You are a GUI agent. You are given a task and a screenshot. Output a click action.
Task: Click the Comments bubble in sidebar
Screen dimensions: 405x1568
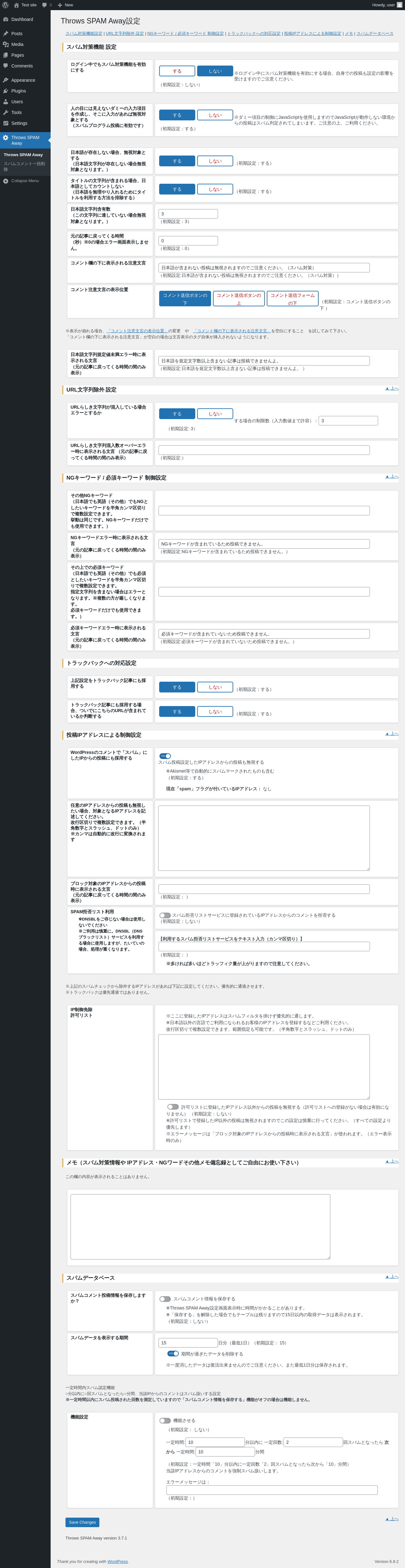pos(5,66)
